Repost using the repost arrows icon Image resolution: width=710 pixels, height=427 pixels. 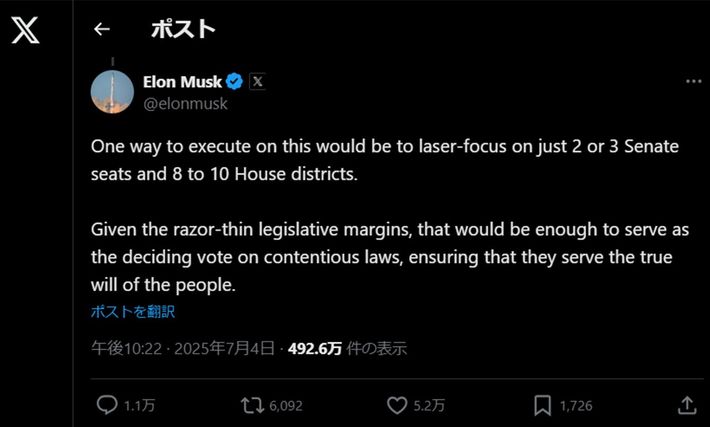point(252,405)
